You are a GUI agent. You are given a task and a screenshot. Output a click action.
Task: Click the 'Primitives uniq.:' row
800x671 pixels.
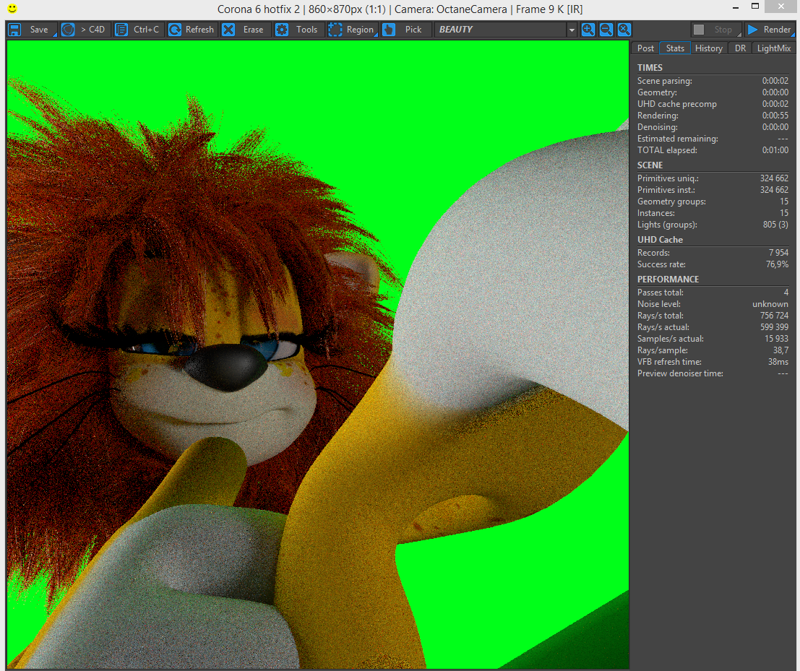point(712,178)
